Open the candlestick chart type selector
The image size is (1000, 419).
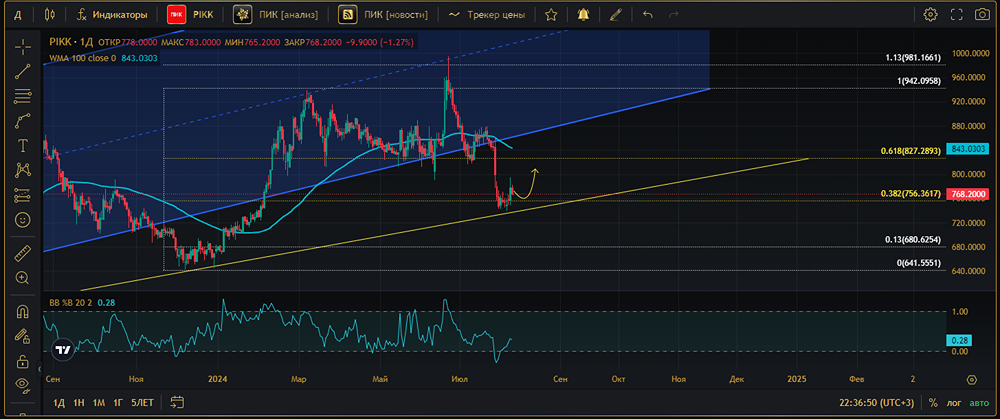(x=50, y=14)
